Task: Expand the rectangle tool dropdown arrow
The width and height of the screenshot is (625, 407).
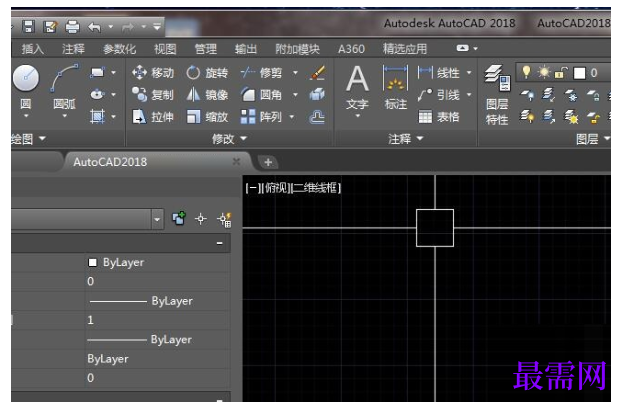Action: coord(114,73)
